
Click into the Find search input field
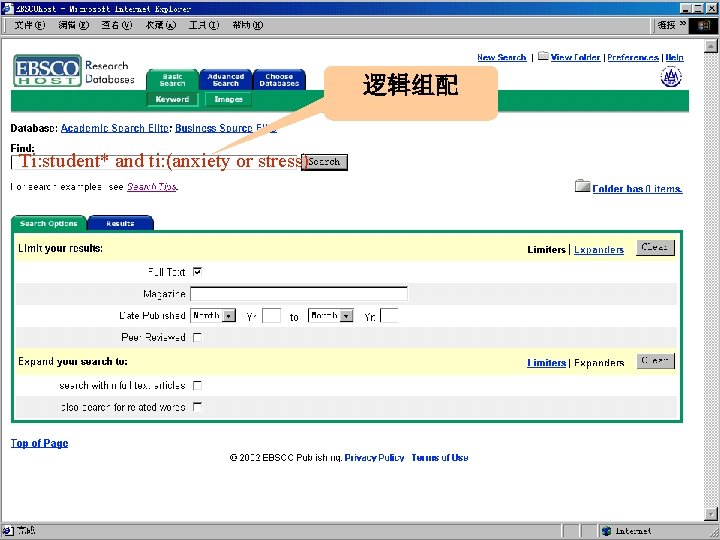[156, 162]
